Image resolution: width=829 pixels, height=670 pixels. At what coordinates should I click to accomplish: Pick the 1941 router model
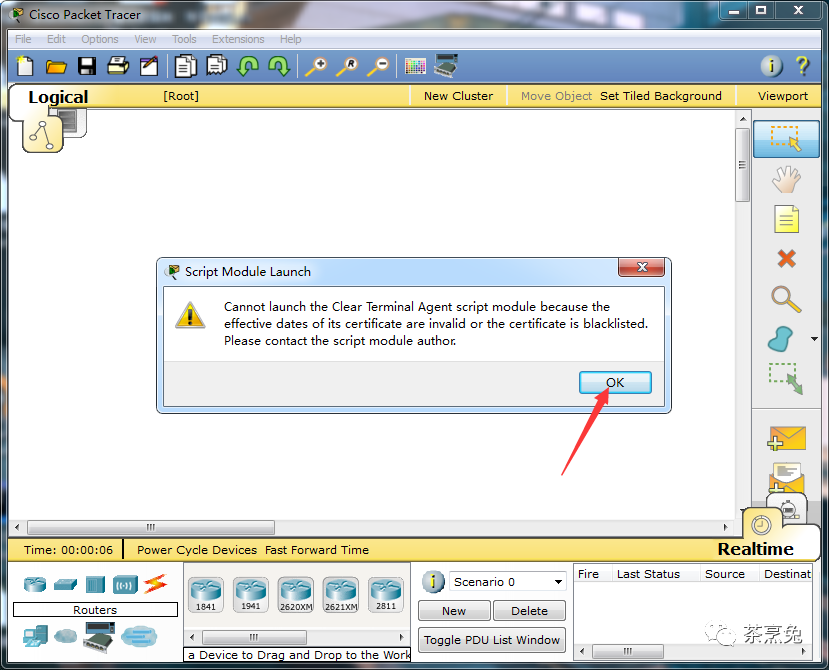click(251, 595)
